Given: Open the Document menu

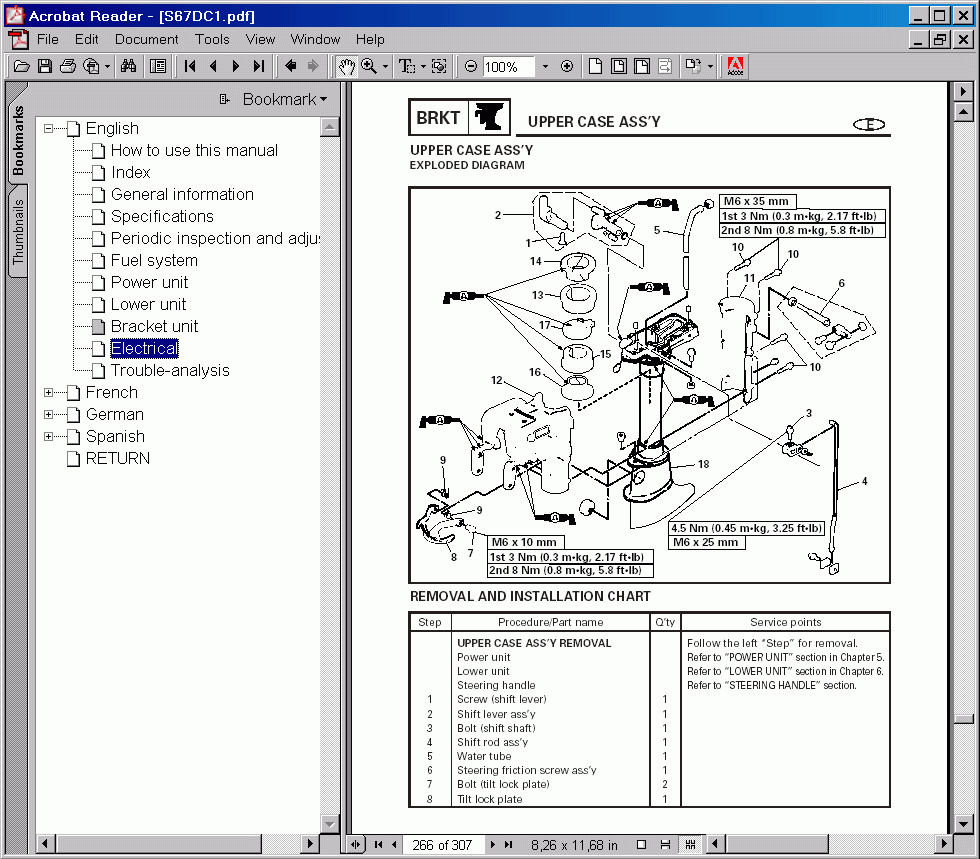Looking at the screenshot, I should (146, 39).
